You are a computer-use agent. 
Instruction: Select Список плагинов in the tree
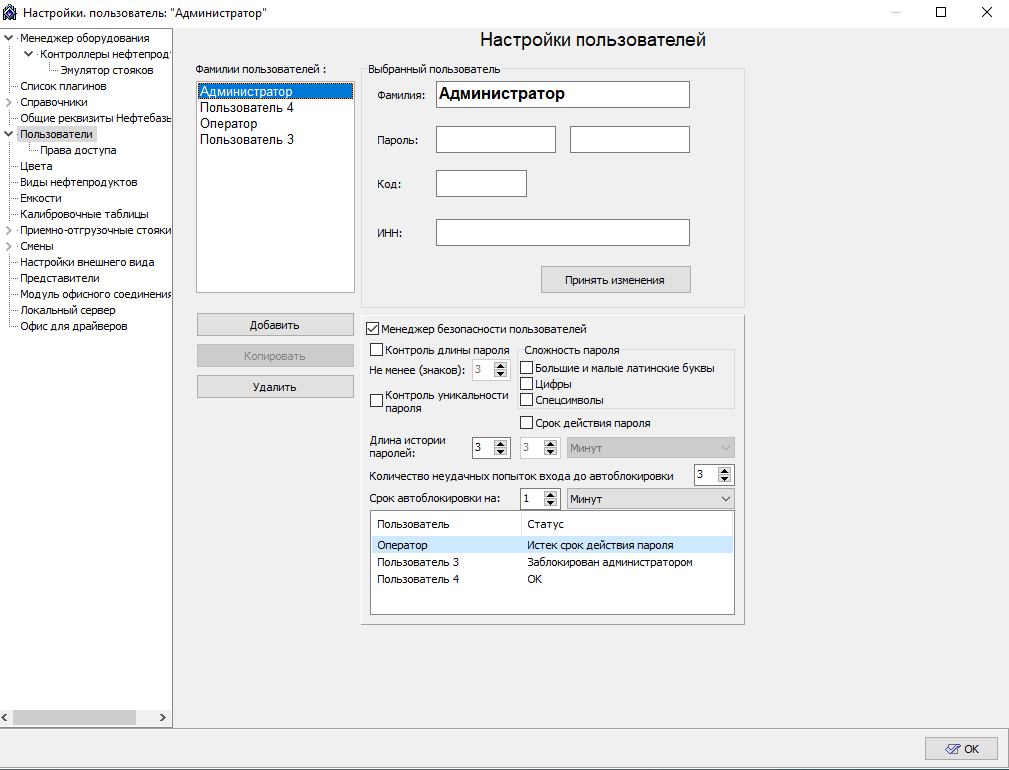pos(63,86)
